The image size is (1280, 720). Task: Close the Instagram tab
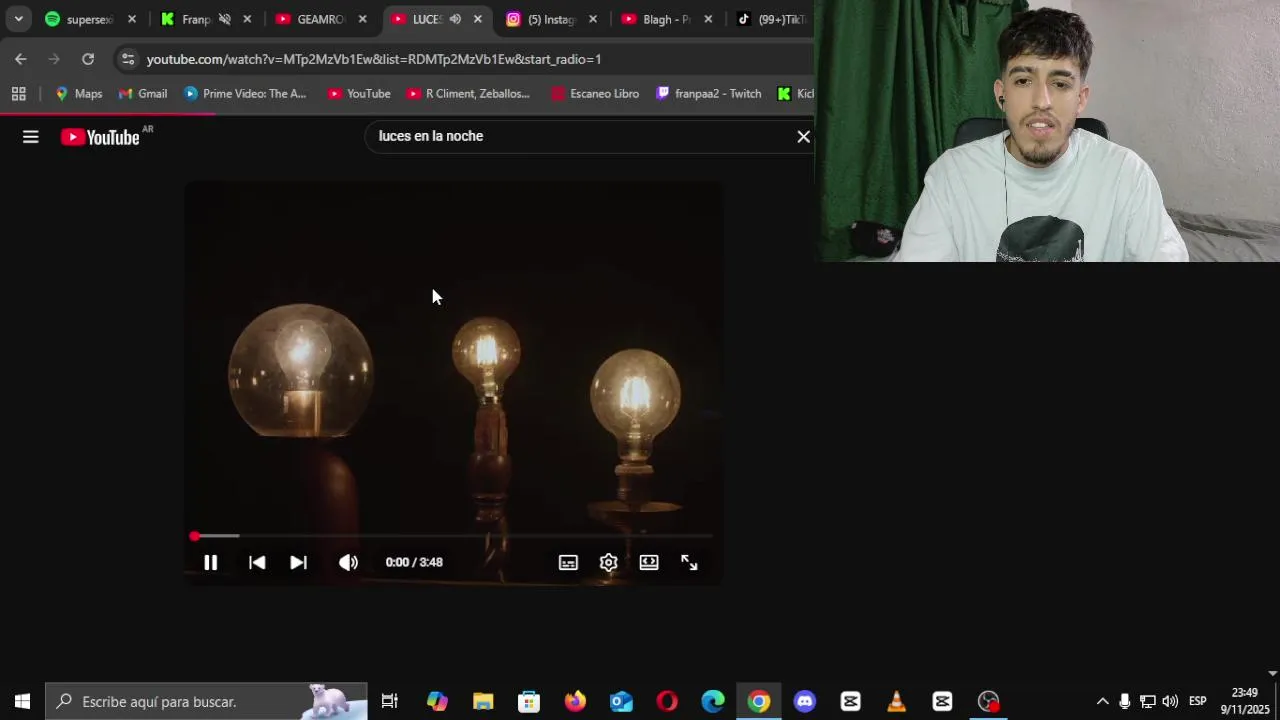(x=593, y=19)
